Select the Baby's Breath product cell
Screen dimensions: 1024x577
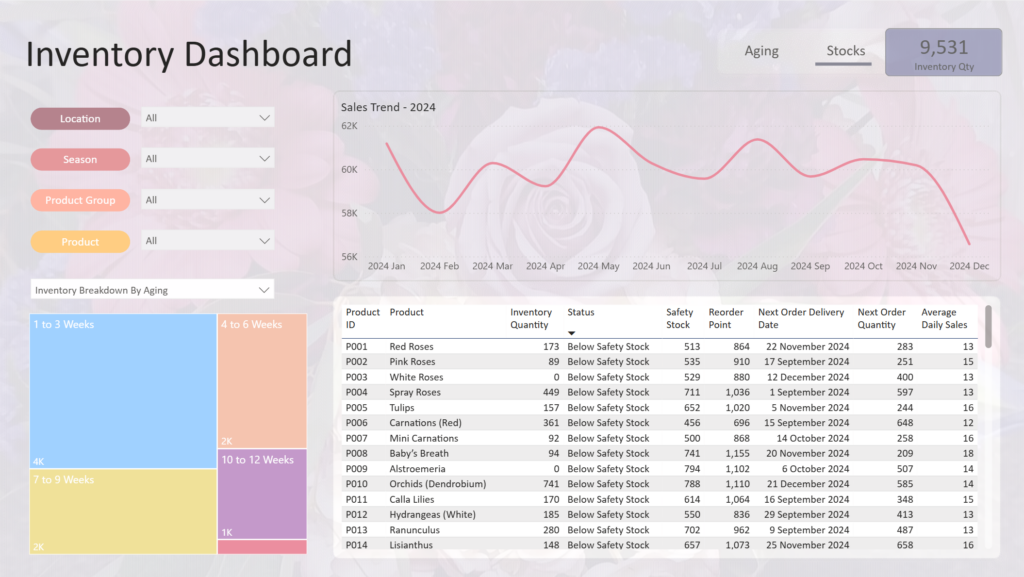[x=419, y=454]
